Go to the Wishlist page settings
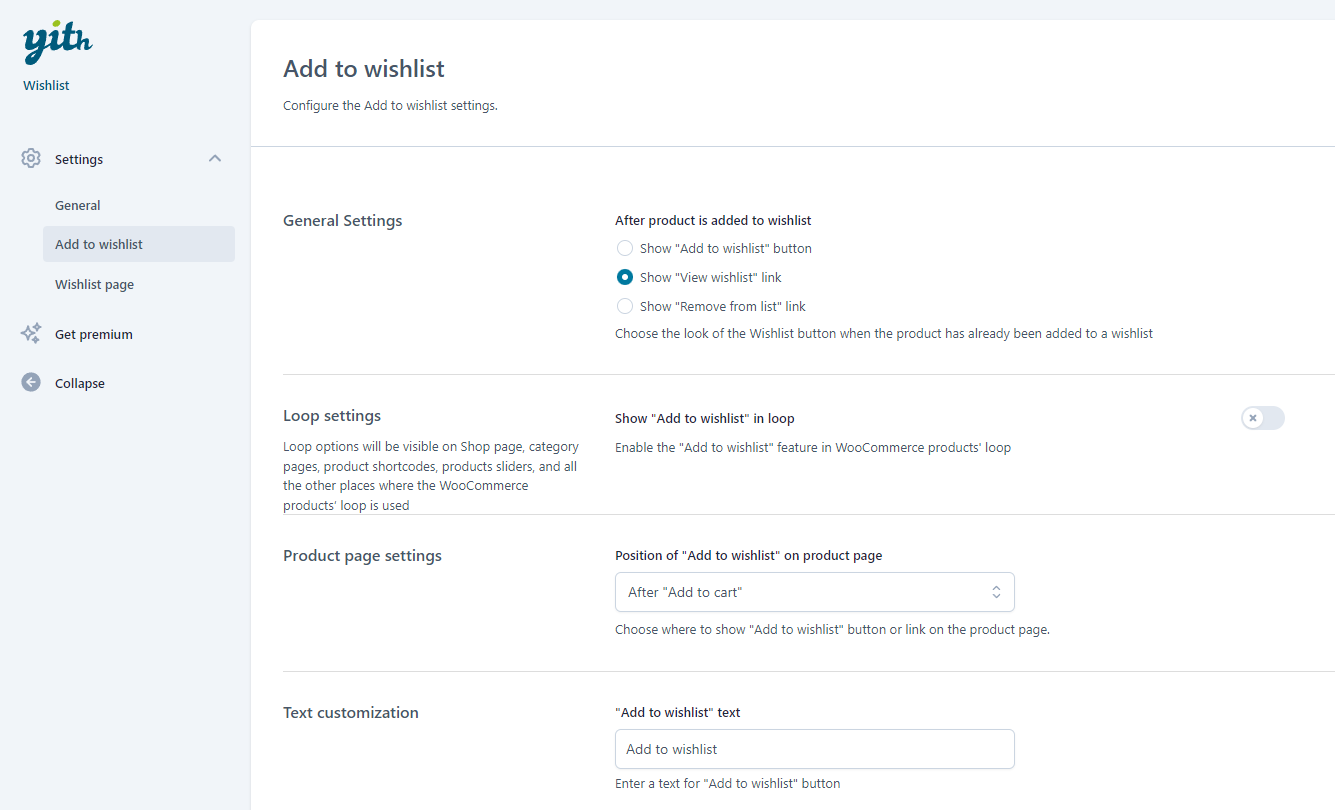Viewport: 1335px width, 810px height. click(94, 284)
